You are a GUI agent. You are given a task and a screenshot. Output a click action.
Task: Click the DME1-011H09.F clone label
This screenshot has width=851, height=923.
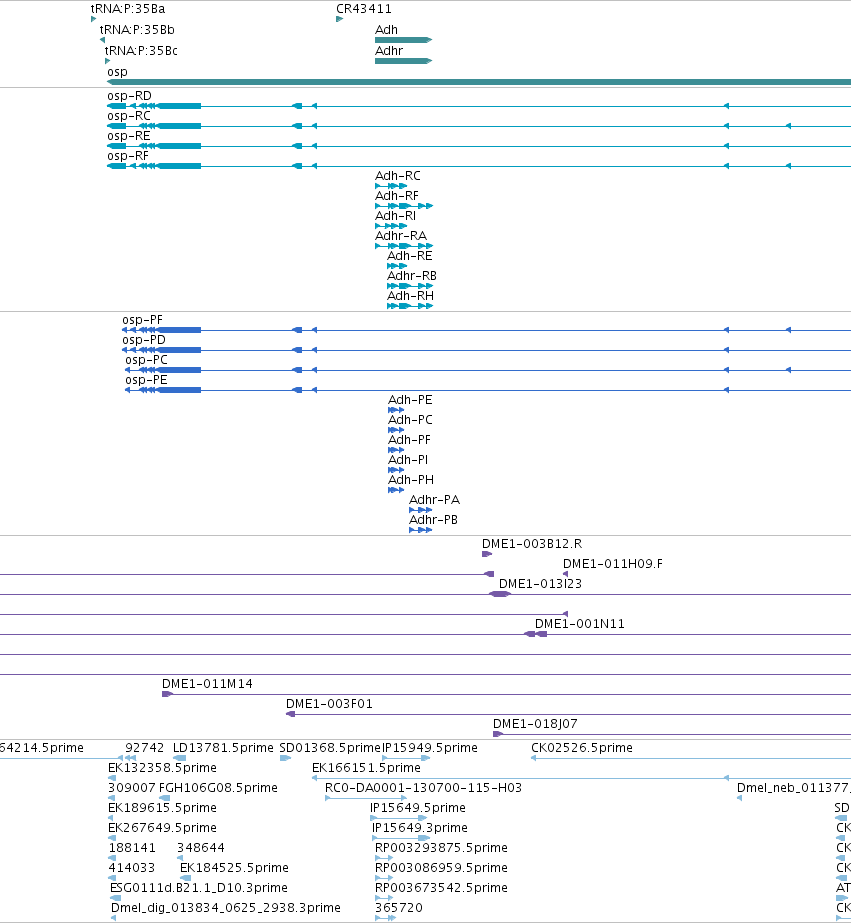[x=613, y=564]
